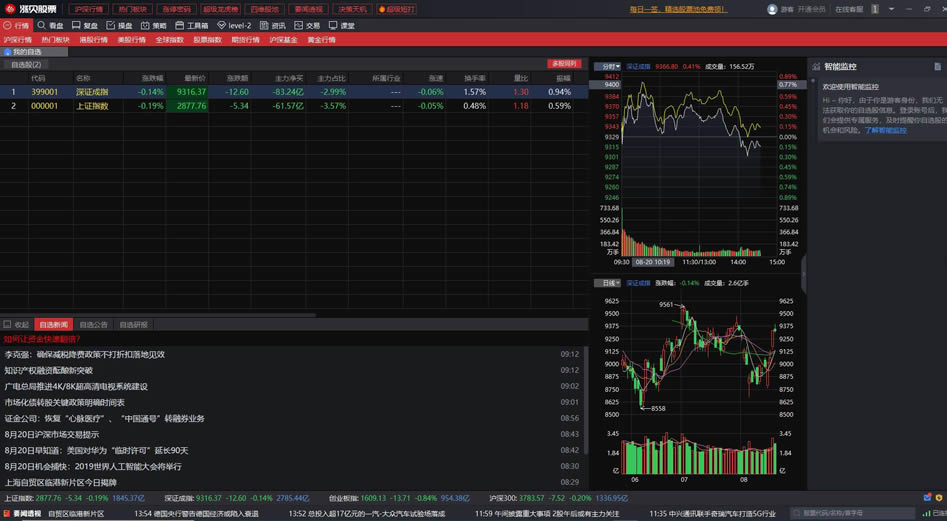Click the stock code search field at bottom

pyautogui.click(x=852, y=513)
